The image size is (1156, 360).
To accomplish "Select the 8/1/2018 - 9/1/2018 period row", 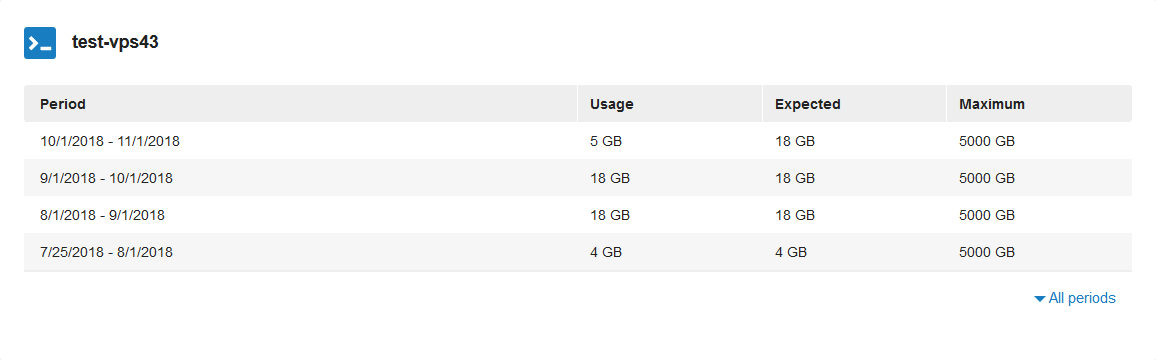I will (577, 215).
